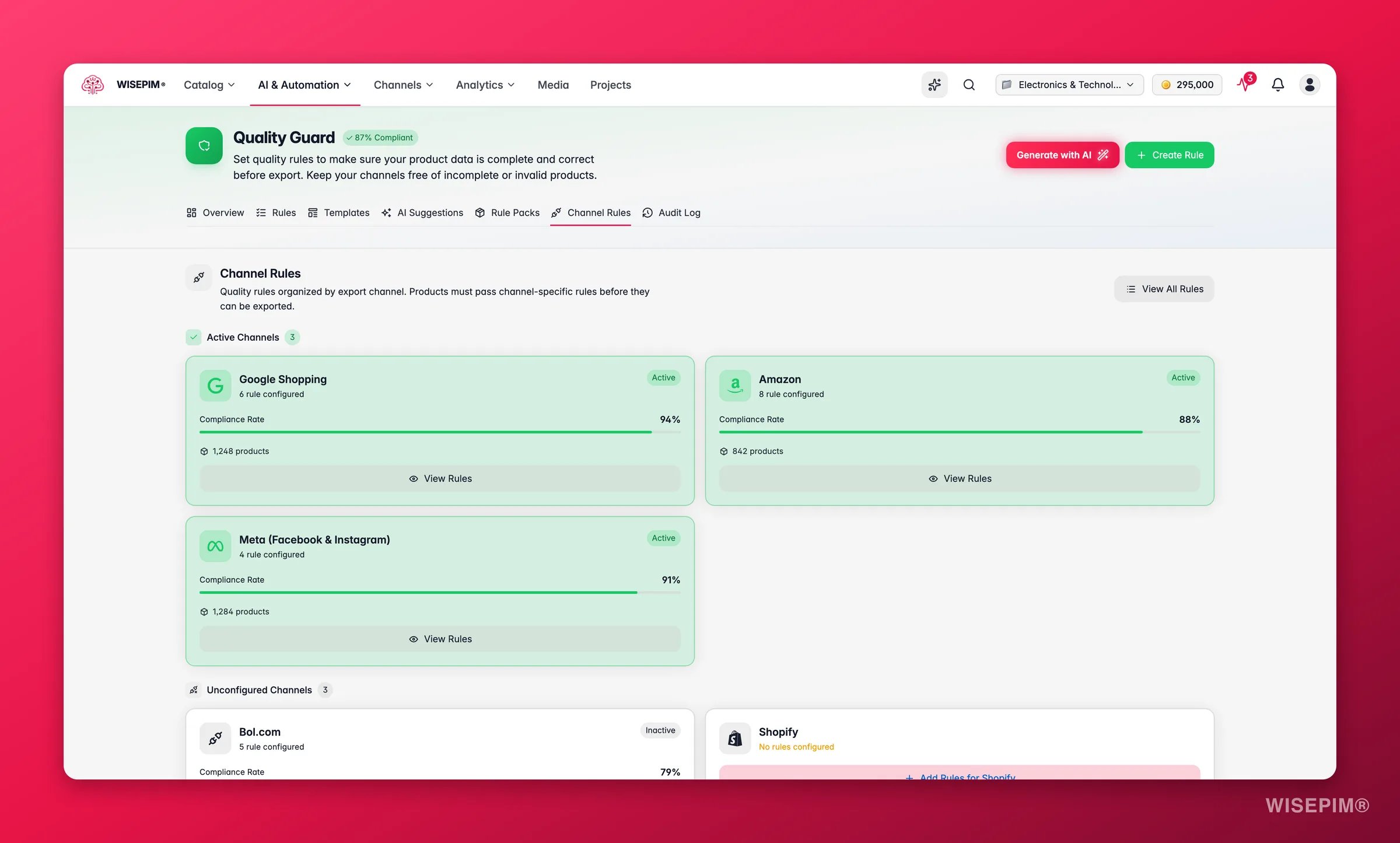Click the Google Shopping 94% value

(x=670, y=419)
